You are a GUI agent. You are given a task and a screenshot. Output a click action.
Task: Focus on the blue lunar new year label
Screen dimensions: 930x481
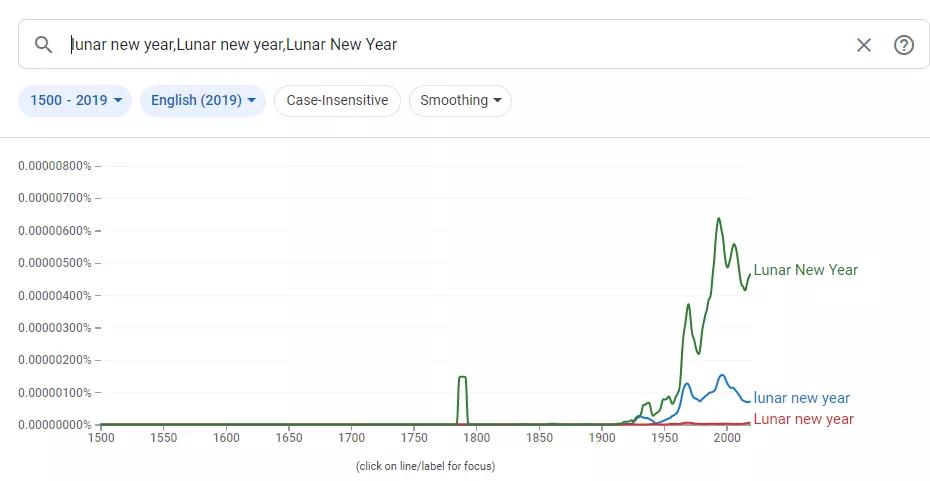801,398
